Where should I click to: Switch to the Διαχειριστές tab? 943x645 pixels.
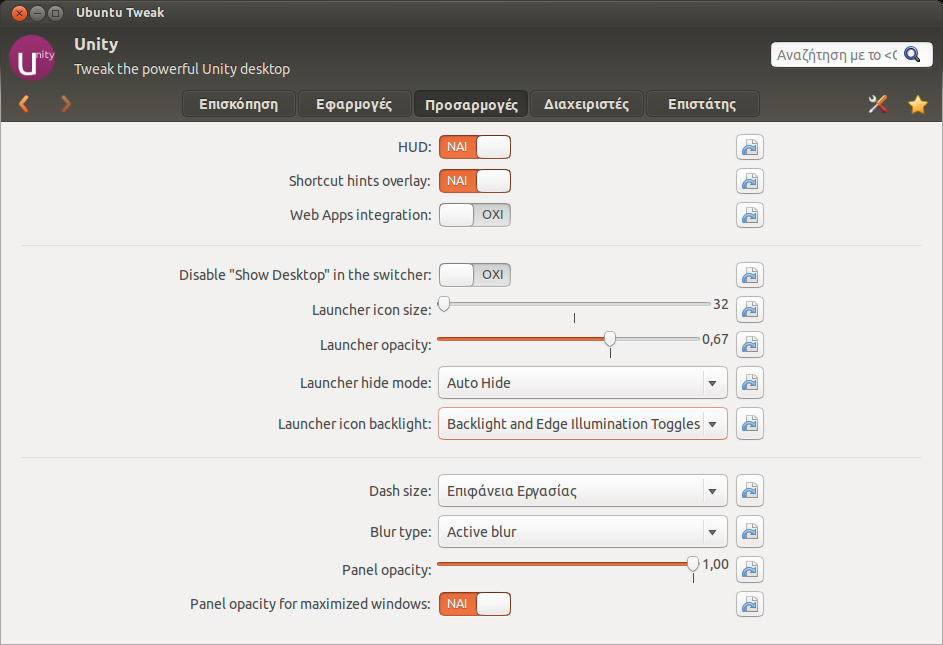[586, 104]
